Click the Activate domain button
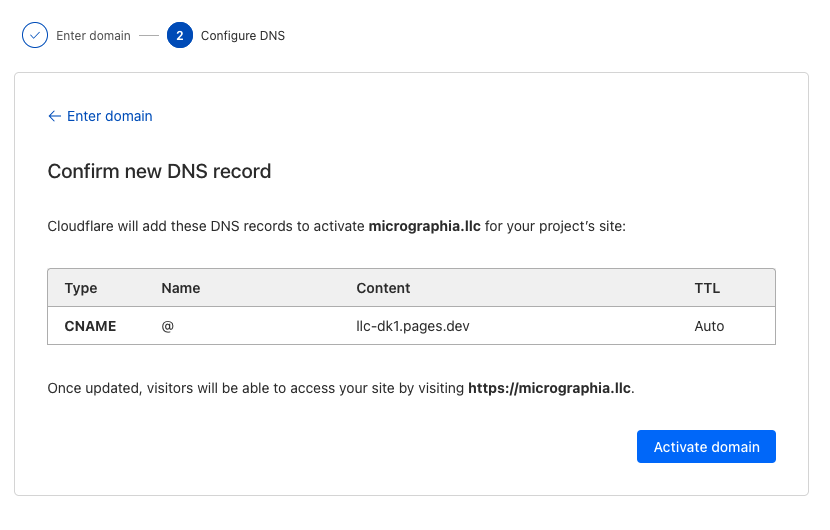The height and width of the screenshot is (530, 830). point(706,446)
